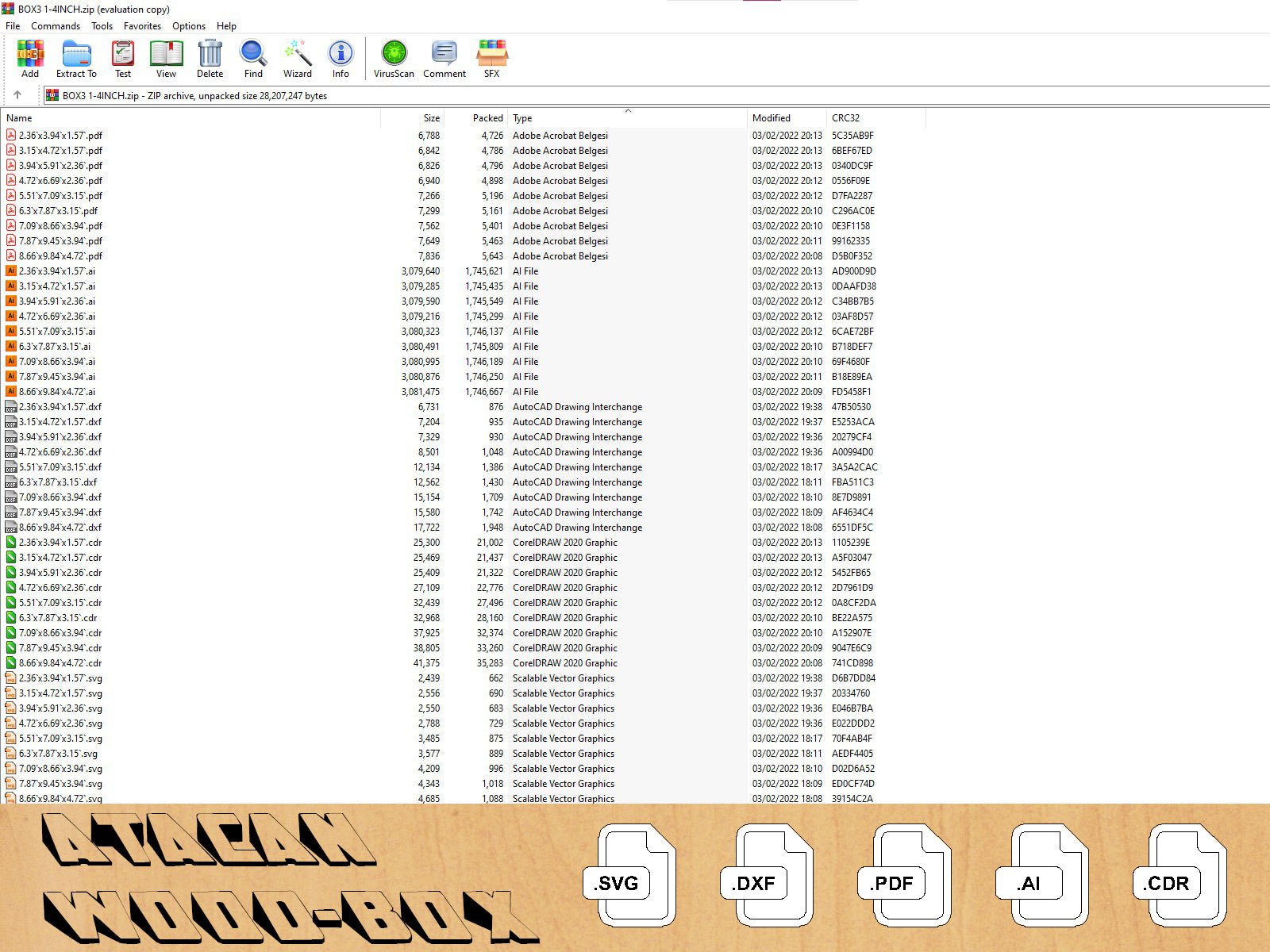The image size is (1270, 952).
Task: Select file 6.3'x7.87'x3.15'.dxf
Action: pos(58,482)
